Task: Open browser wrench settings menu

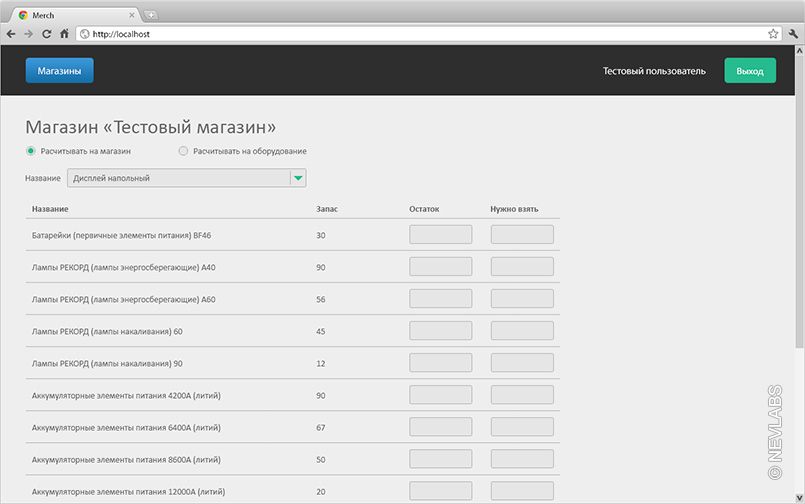Action: click(793, 33)
